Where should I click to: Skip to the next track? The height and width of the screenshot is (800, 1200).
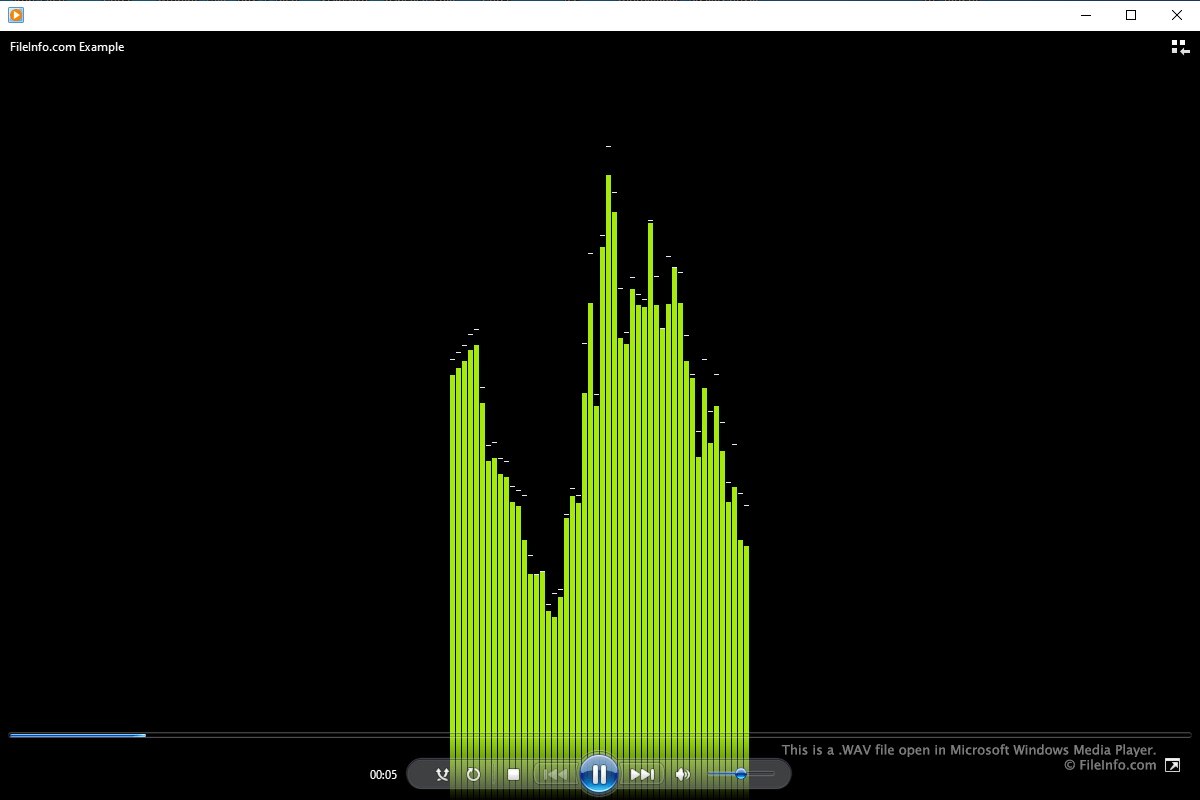point(642,774)
